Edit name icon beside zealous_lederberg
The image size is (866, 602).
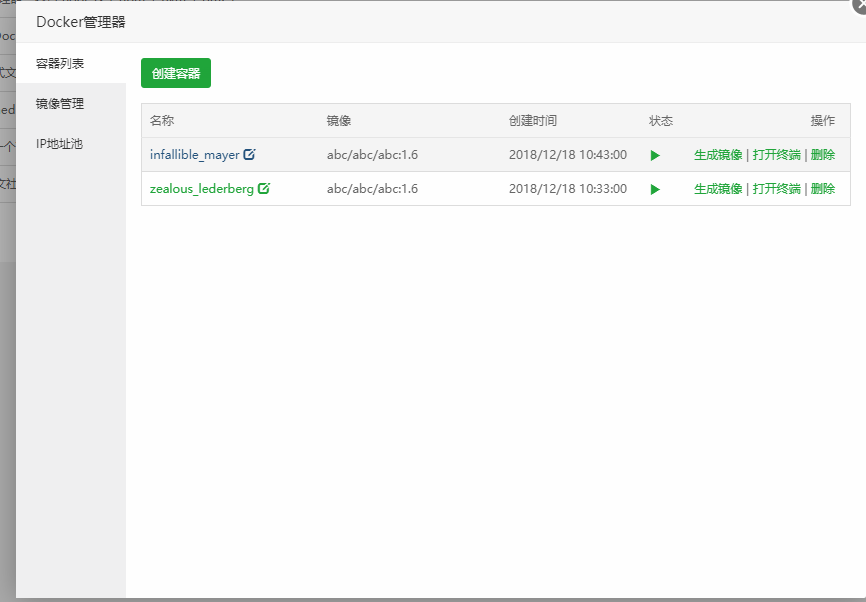click(x=263, y=188)
